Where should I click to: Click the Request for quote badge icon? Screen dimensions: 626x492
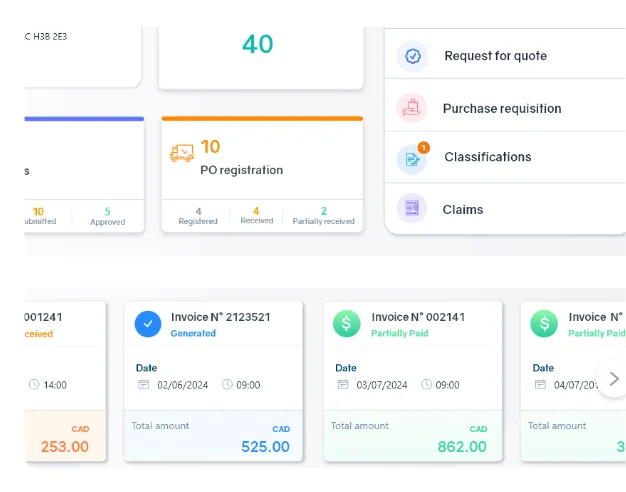tap(412, 56)
